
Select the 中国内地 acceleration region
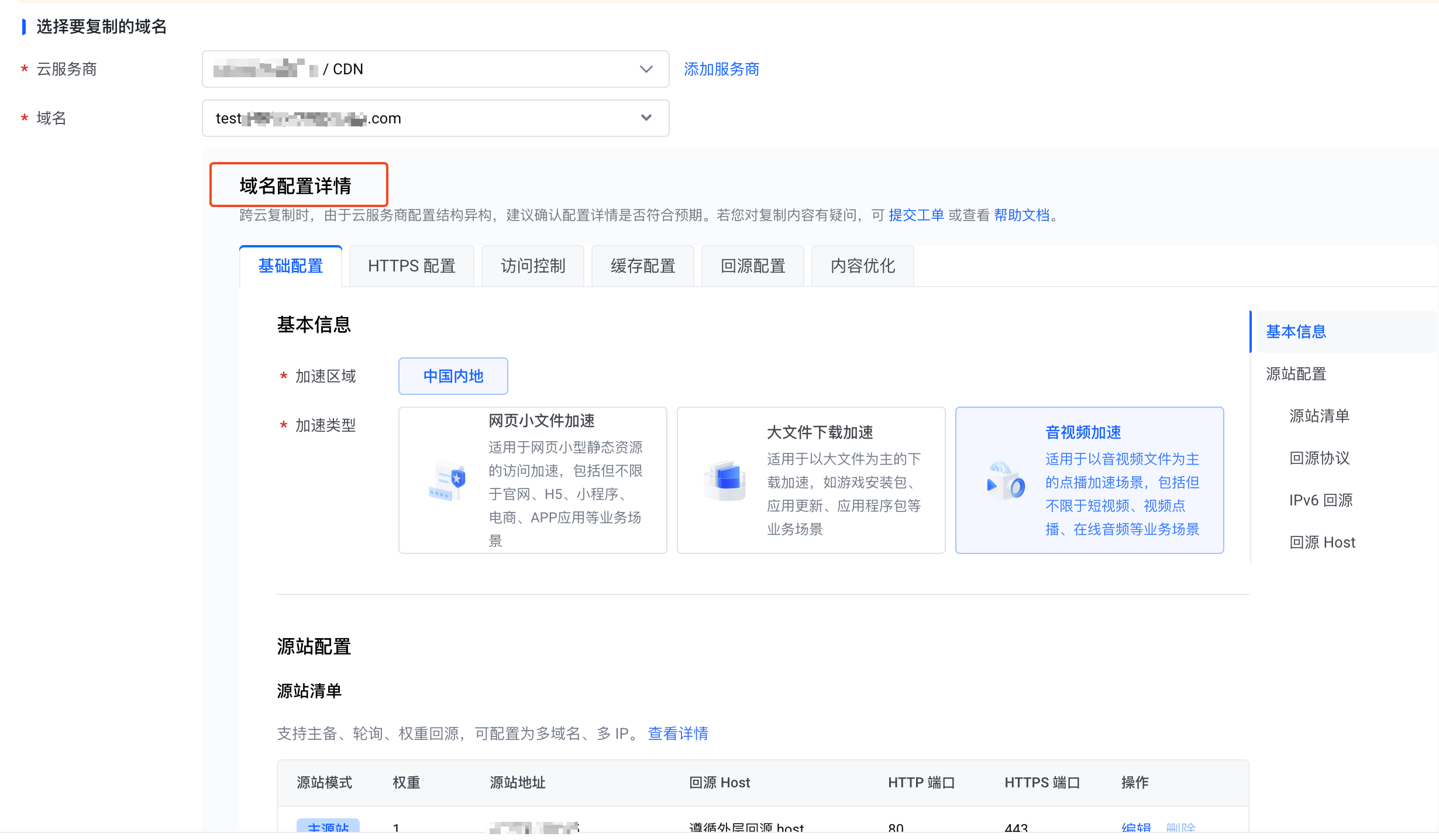tap(453, 376)
